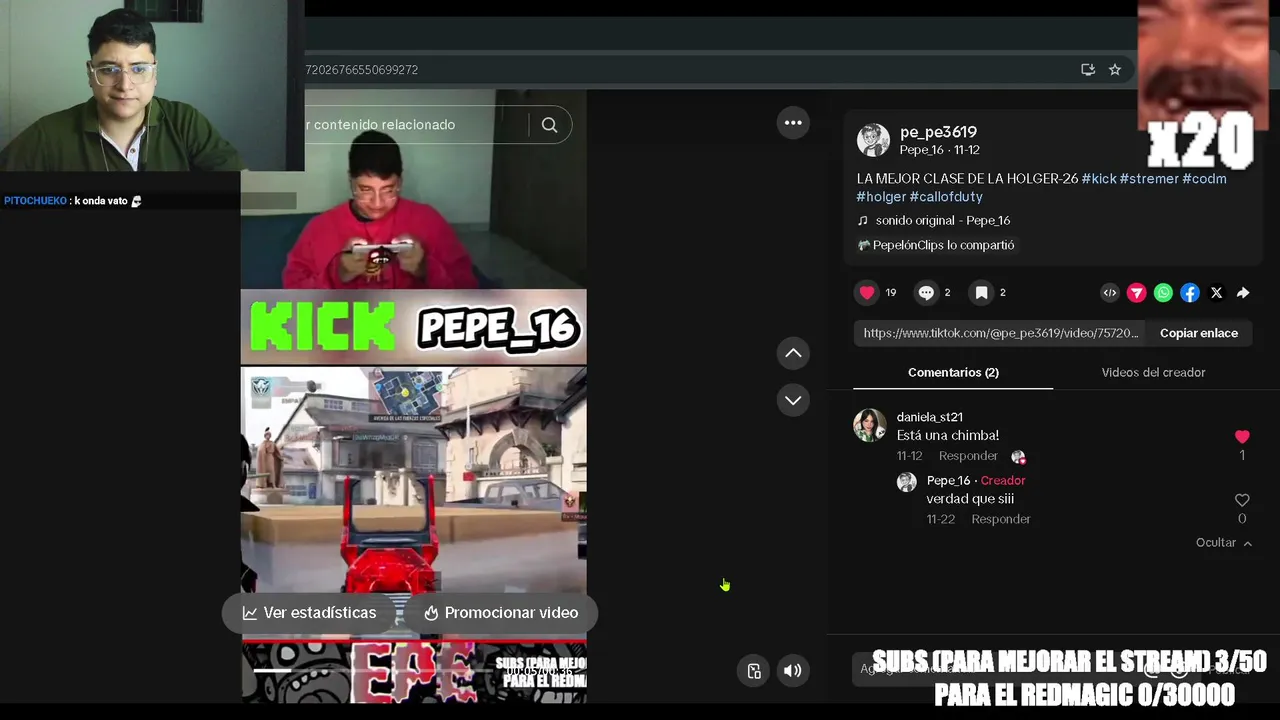Open Pepe_16 reply avatar
1280x720 pixels.
(907, 482)
